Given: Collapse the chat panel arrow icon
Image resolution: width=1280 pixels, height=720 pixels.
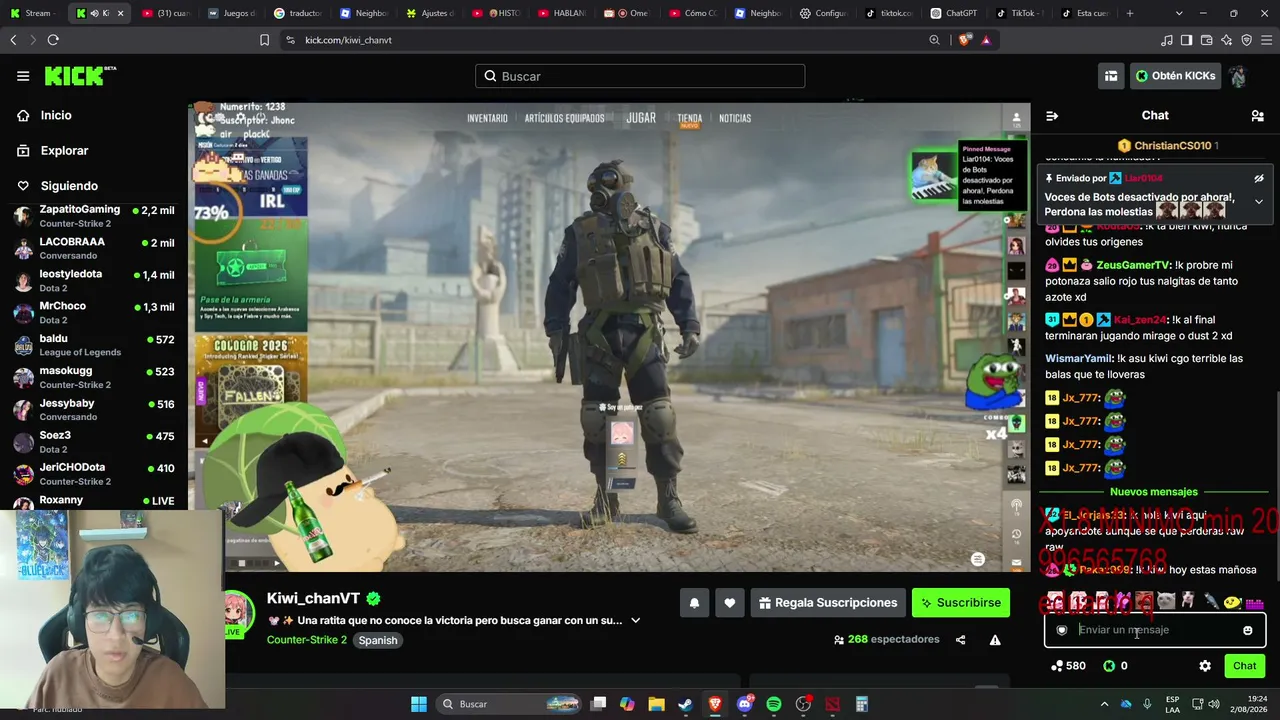Looking at the screenshot, I should (1052, 116).
